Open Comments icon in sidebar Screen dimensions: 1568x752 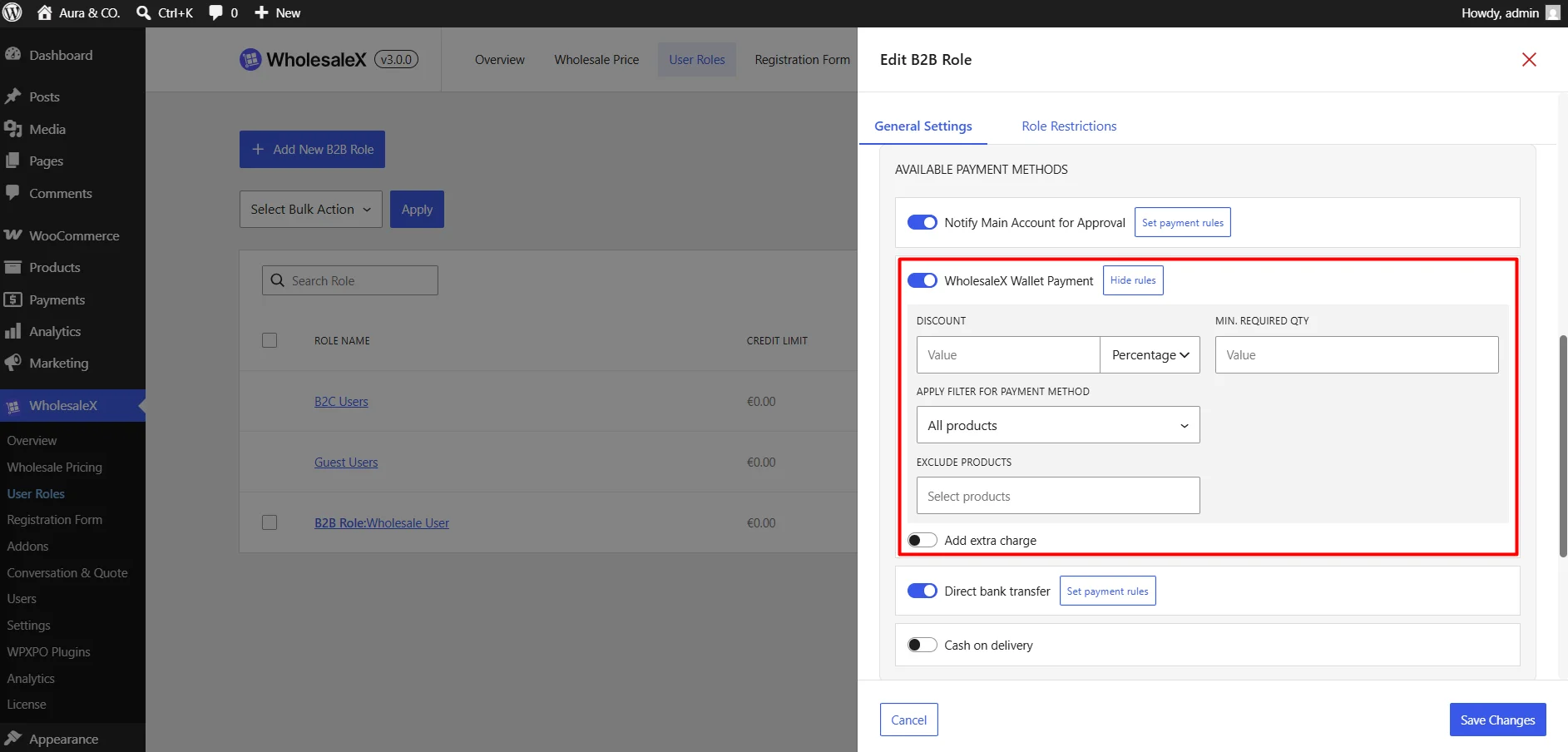12,193
